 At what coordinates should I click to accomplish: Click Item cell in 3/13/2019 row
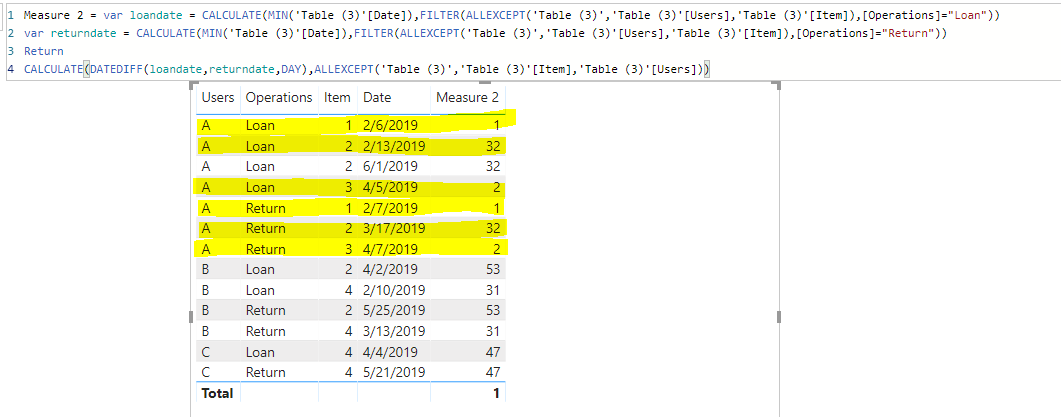[346, 332]
